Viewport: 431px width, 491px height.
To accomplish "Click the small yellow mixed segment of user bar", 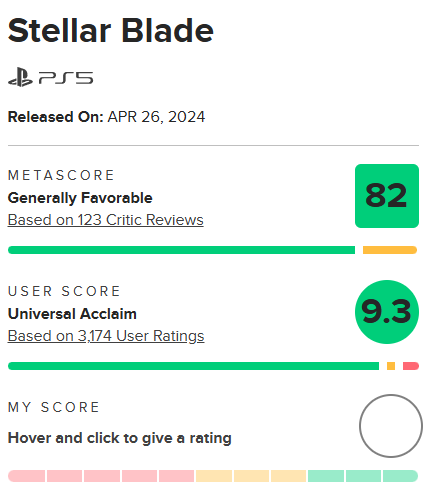I will point(391,366).
